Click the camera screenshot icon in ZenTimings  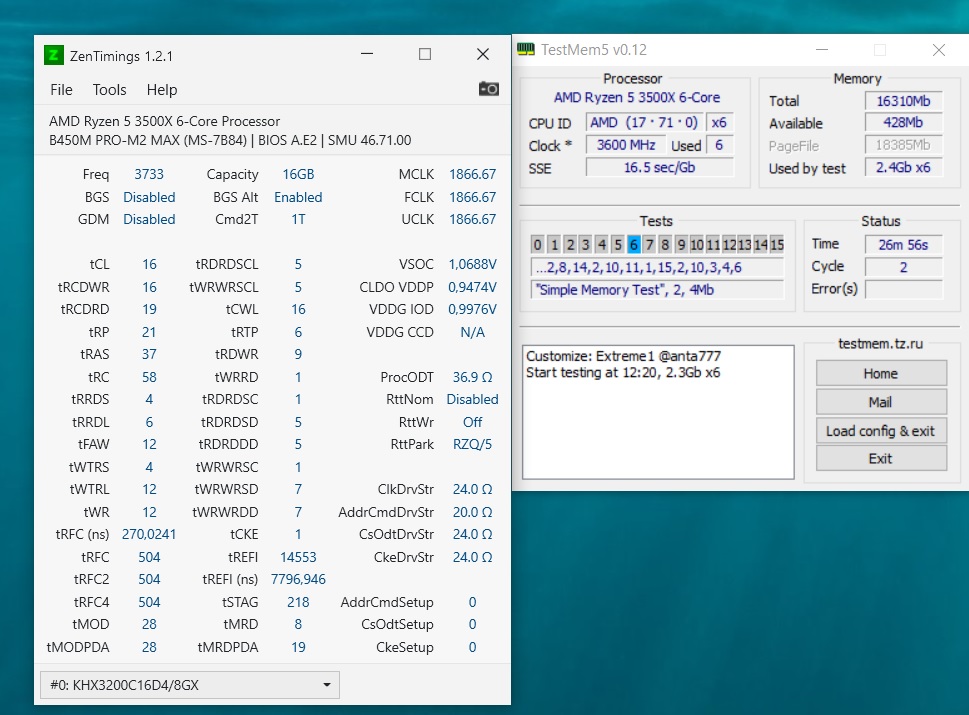488,89
